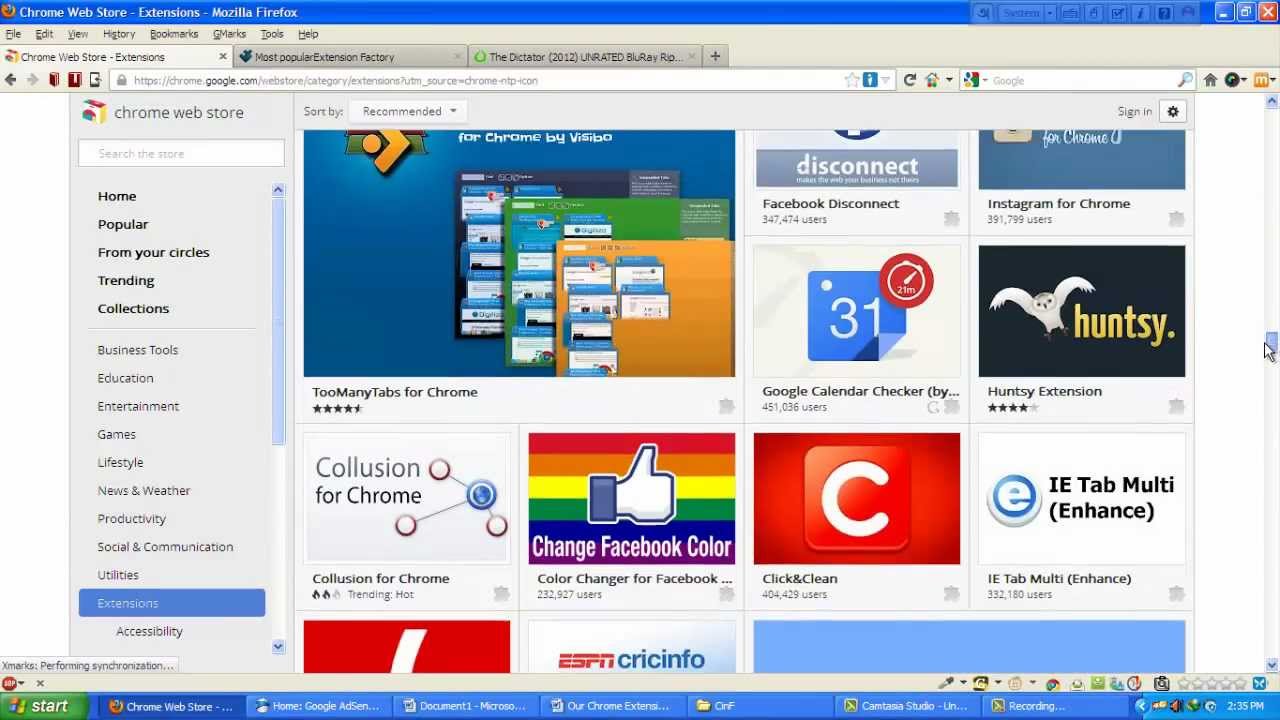Click the badge icon under IE Tab Multi
The width and height of the screenshot is (1280, 720).
coord(1176,594)
